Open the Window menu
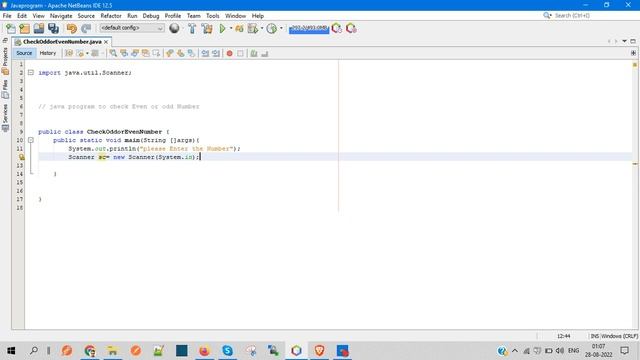This screenshot has width=640, height=360. click(x=236, y=16)
